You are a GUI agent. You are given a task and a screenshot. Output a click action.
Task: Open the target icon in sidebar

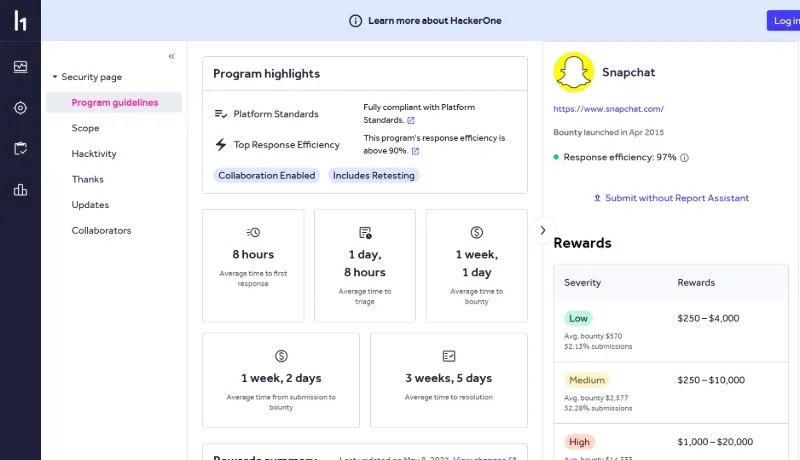(20, 108)
